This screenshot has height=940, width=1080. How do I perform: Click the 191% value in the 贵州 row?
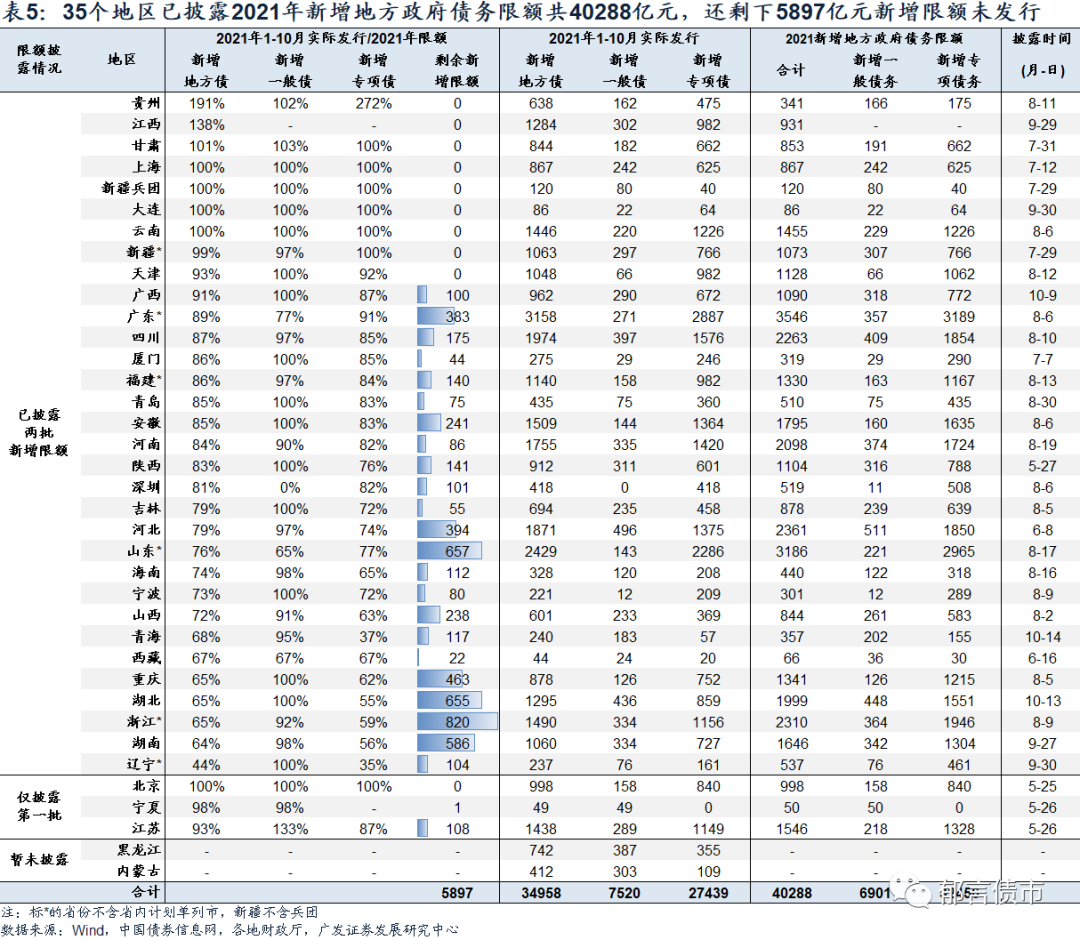click(207, 103)
